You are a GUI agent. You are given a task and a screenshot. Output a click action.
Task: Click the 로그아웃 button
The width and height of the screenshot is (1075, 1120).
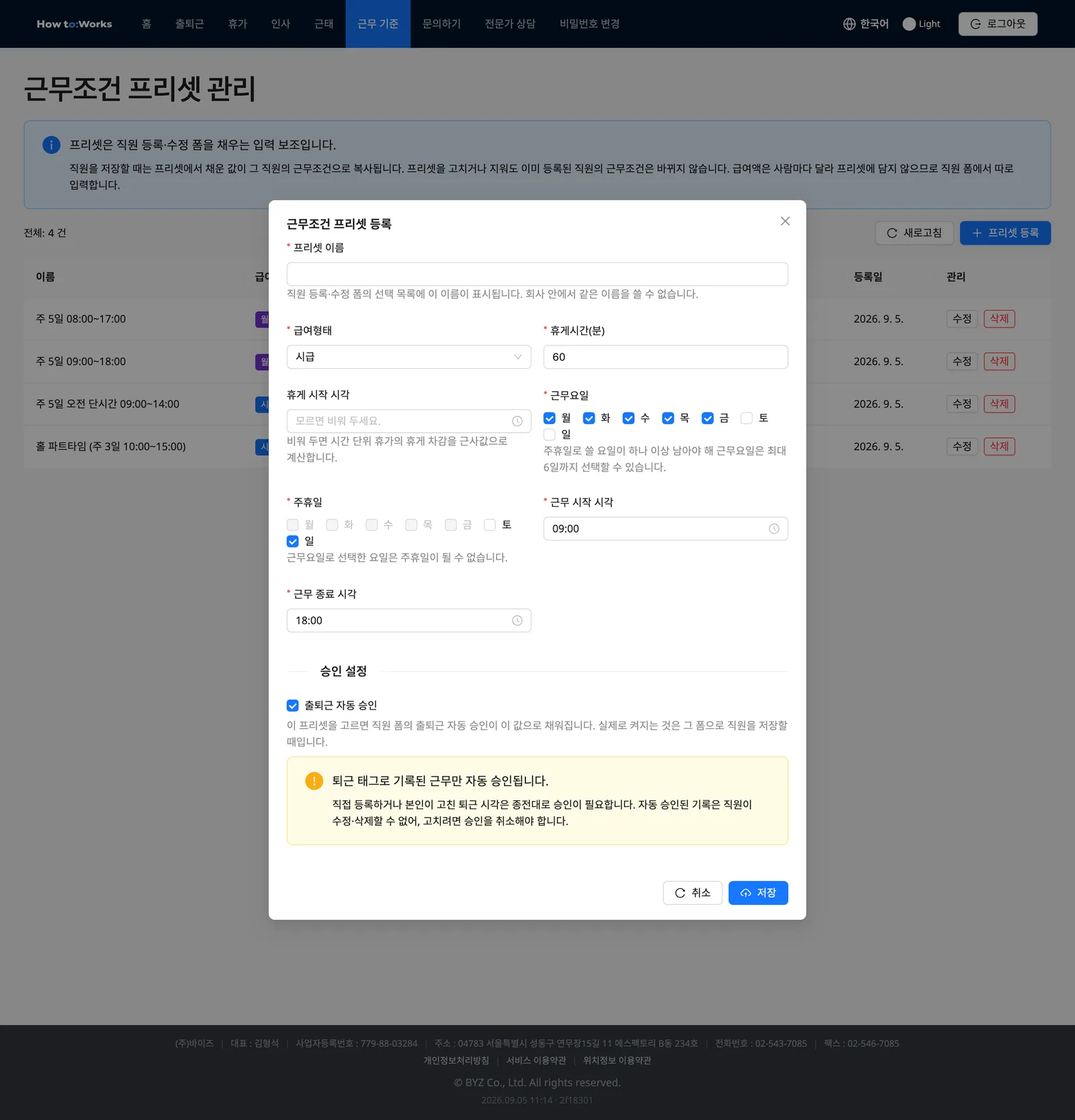[x=998, y=24]
